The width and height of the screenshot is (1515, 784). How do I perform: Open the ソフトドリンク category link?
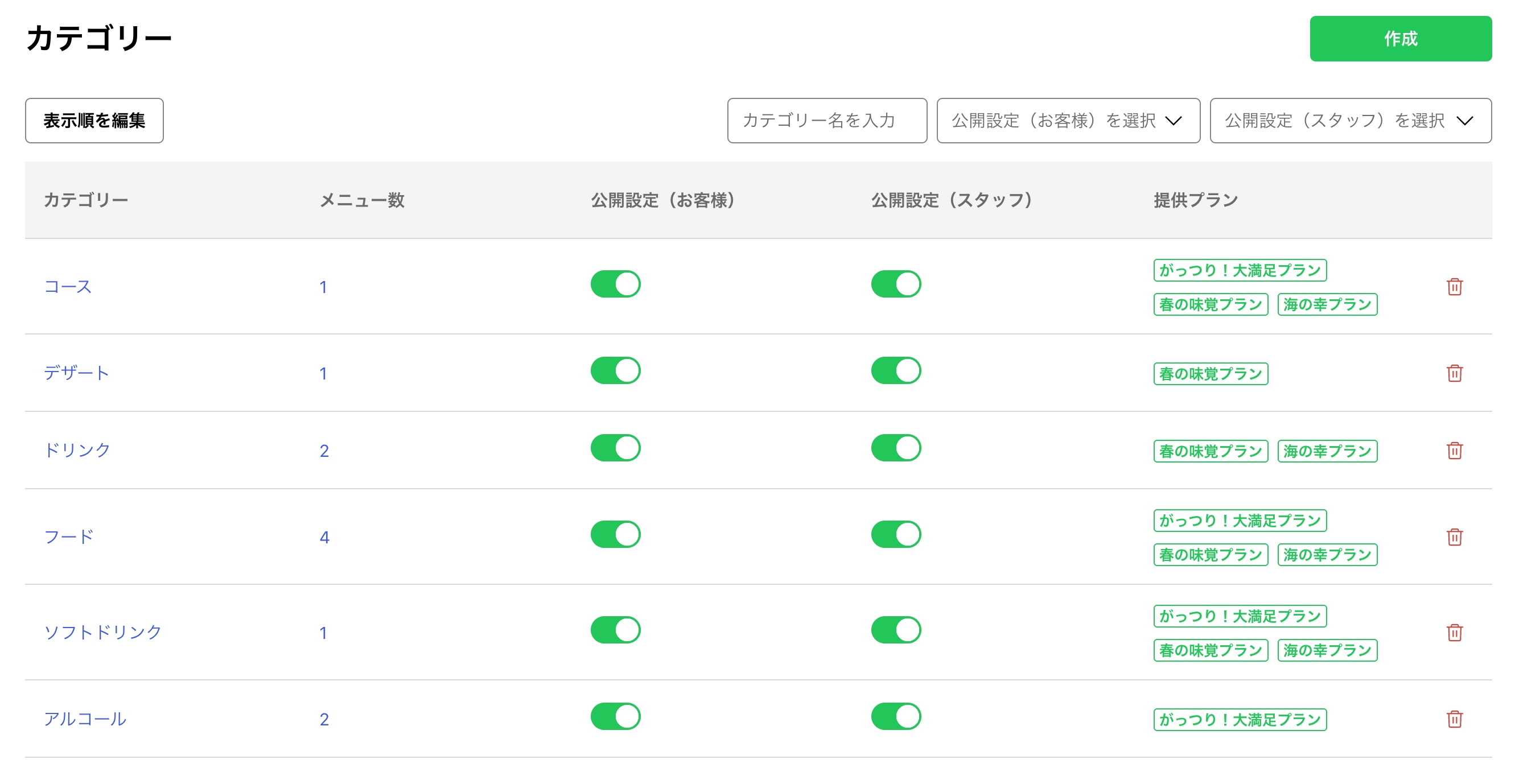[102, 632]
